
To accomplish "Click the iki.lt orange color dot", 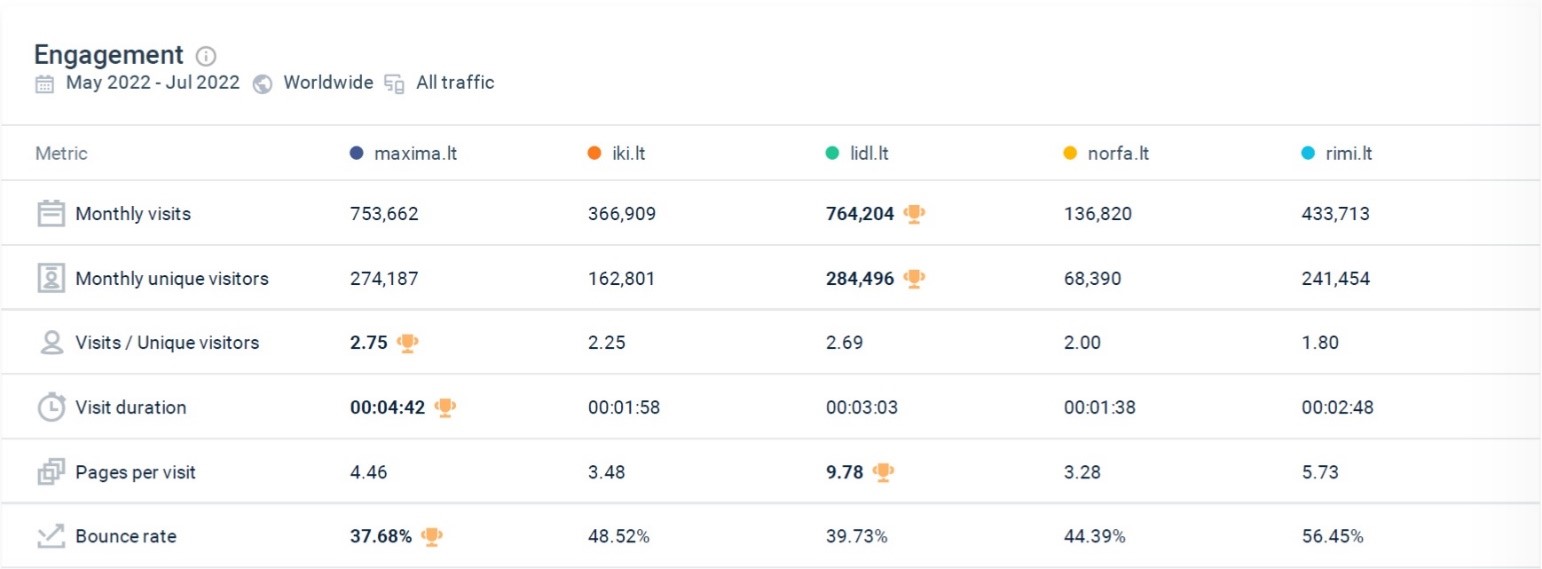I will click(594, 154).
